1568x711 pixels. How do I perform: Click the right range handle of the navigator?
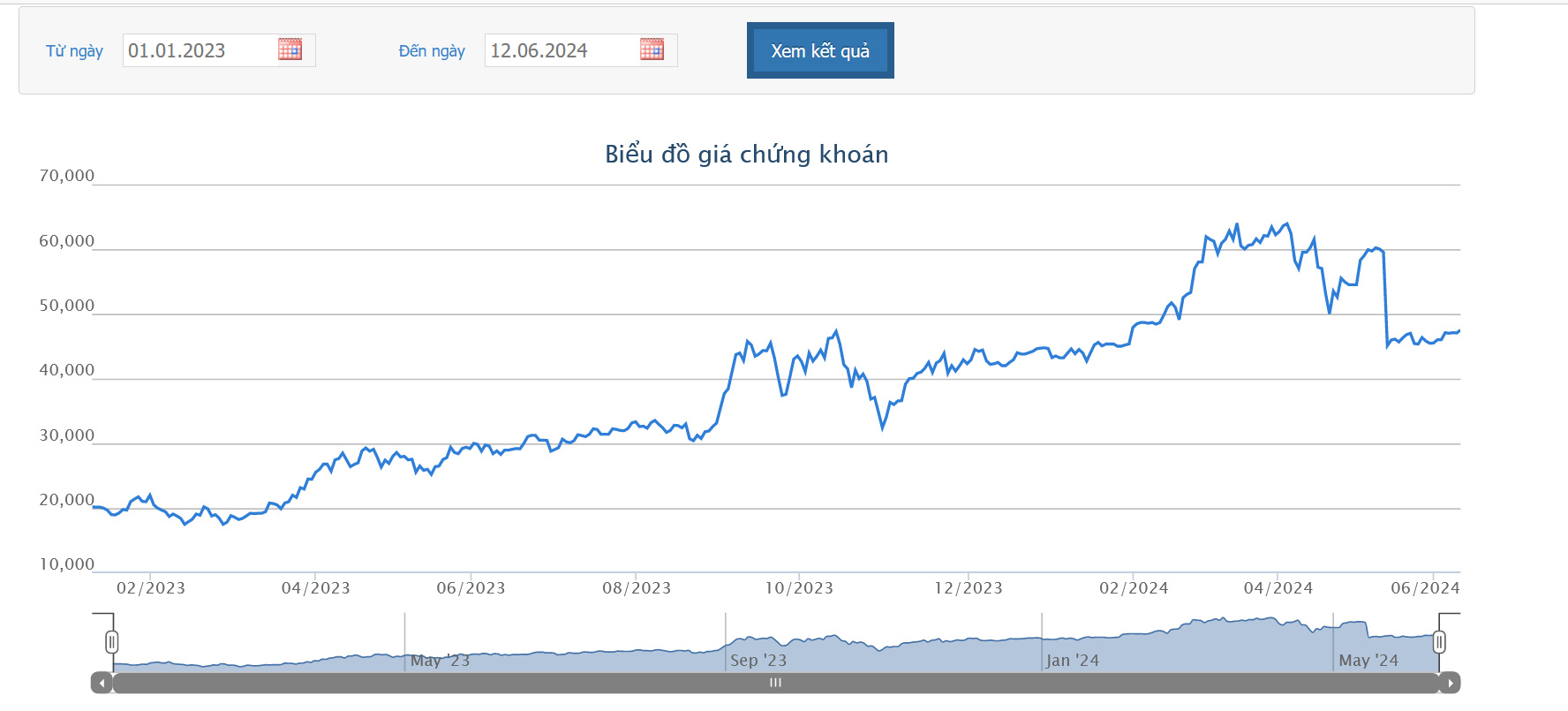tap(1439, 642)
